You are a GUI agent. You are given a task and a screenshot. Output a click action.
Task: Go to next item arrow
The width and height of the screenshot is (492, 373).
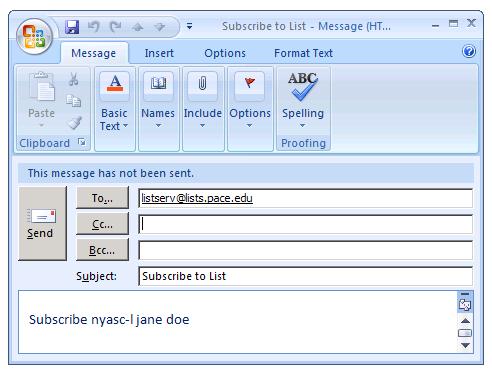click(160, 27)
